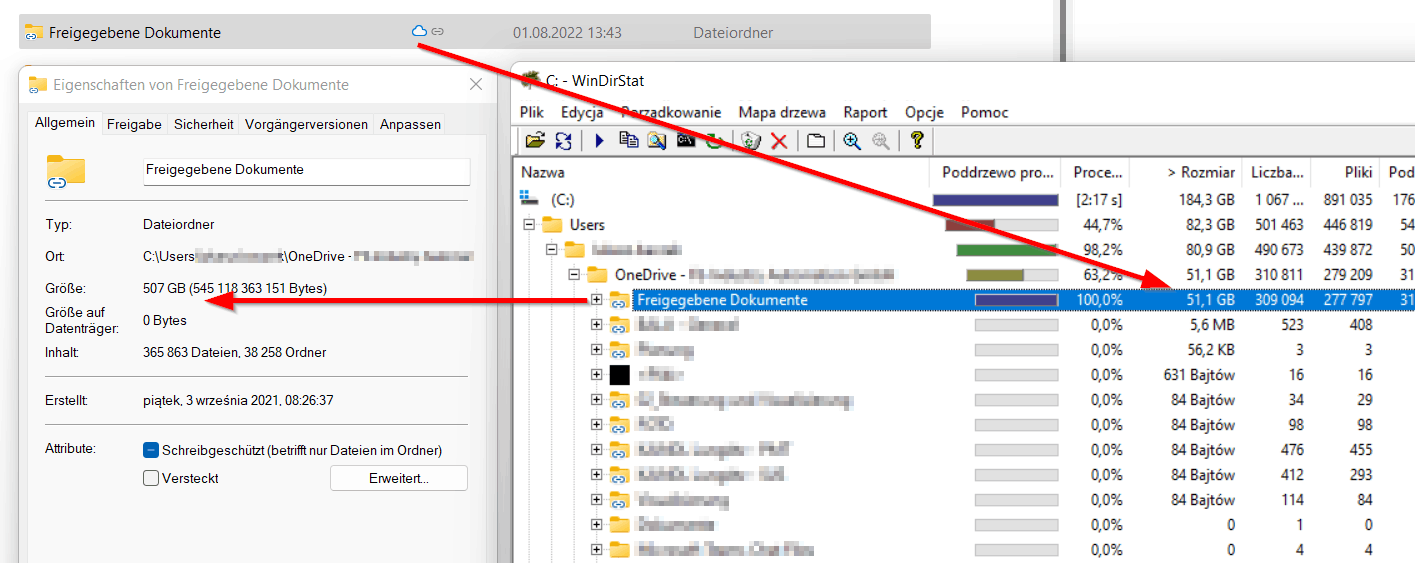Click the subtree percentage bar for Users
The image size is (1415, 563).
tap(1001, 225)
